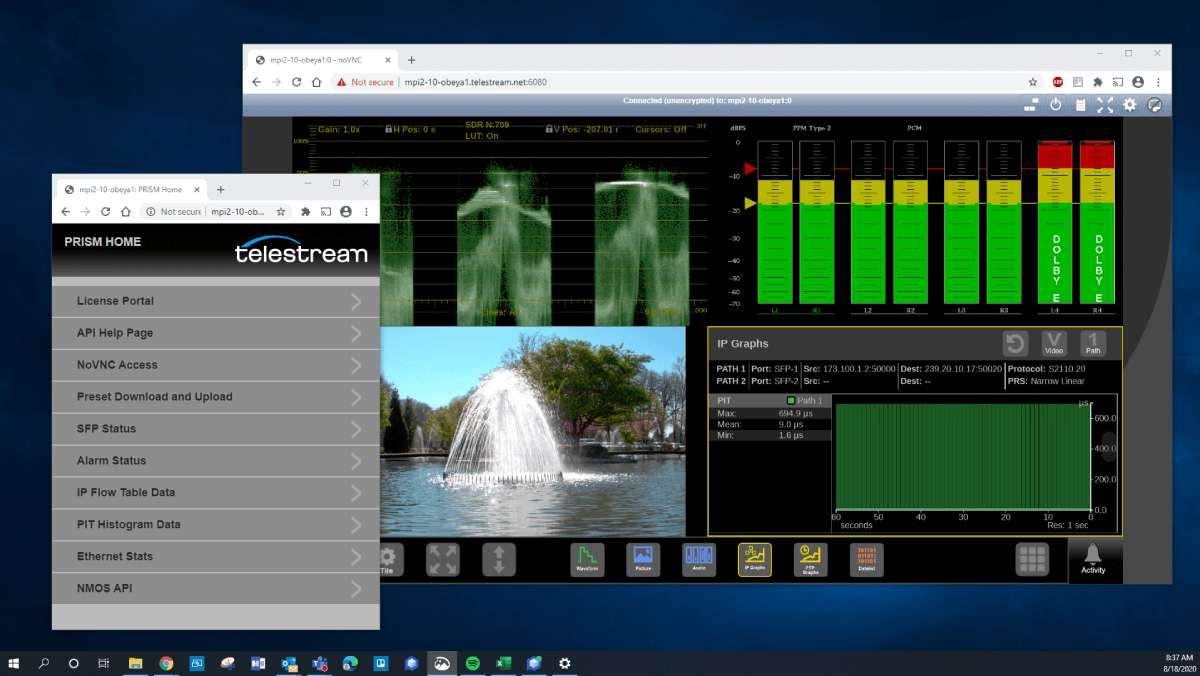
Task: Reset the IP Graphs using the undo icon
Action: coord(1015,344)
